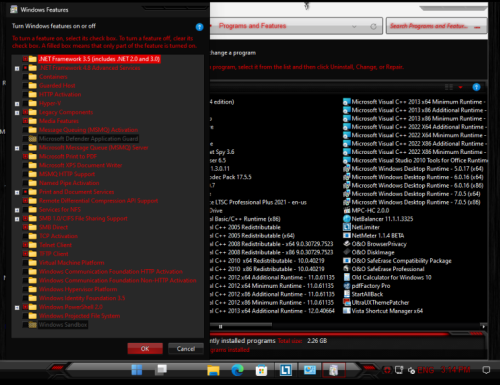The width and height of the screenshot is (500, 385).
Task: Open notification center icon in system tray
Action: coord(486,370)
